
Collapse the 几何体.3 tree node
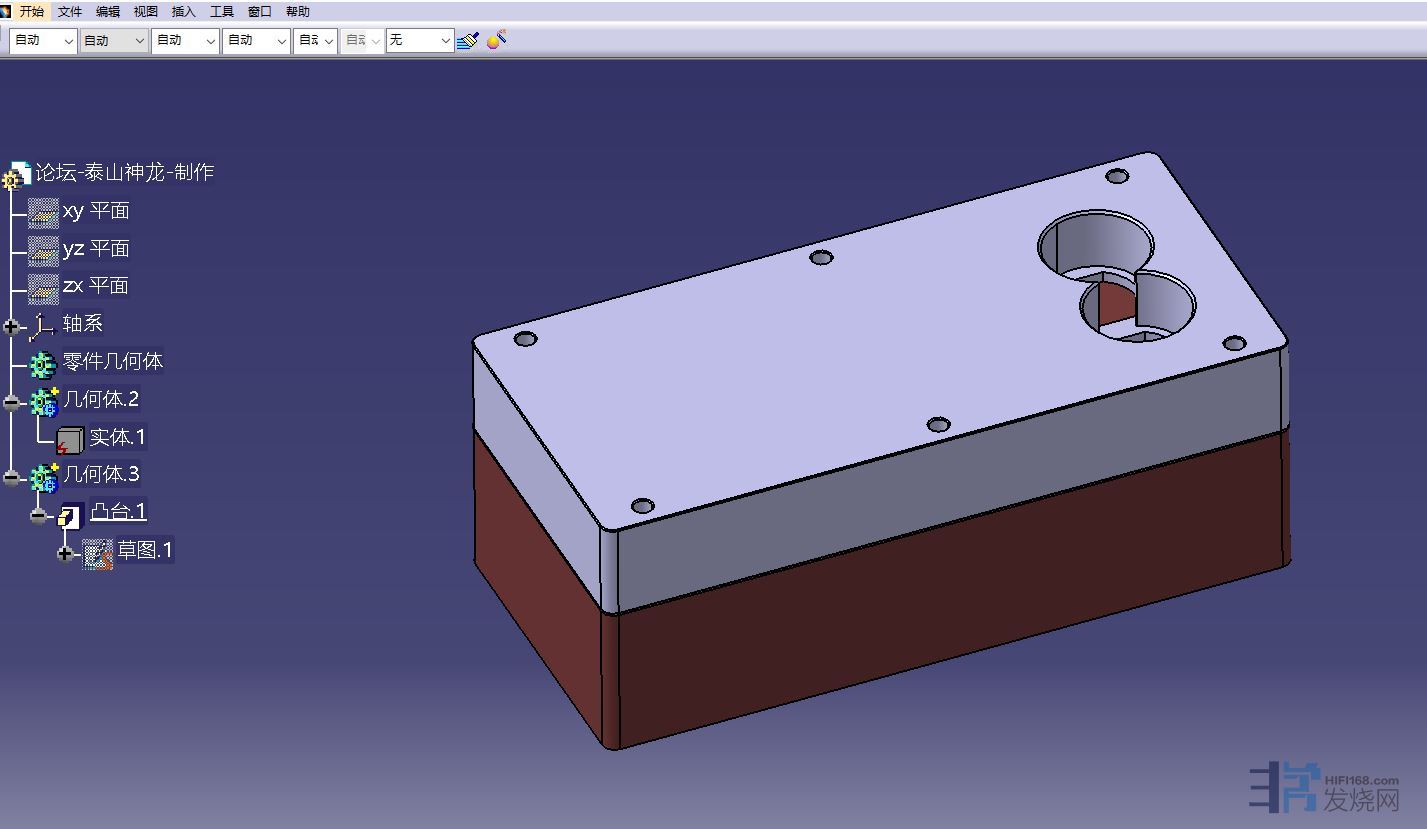pyautogui.click(x=12, y=478)
